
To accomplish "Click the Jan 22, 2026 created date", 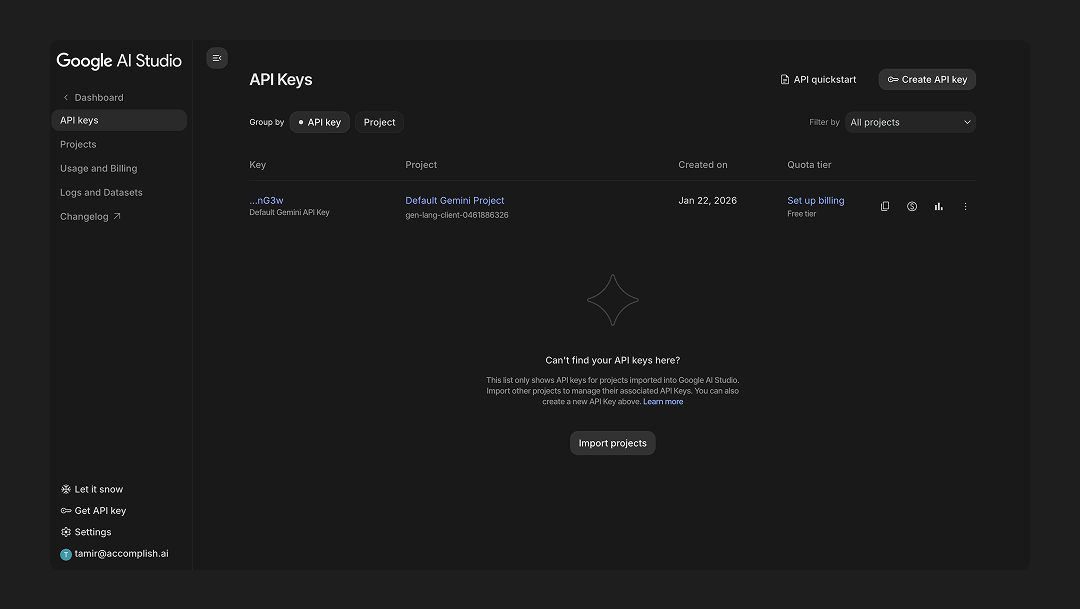I will (707, 200).
